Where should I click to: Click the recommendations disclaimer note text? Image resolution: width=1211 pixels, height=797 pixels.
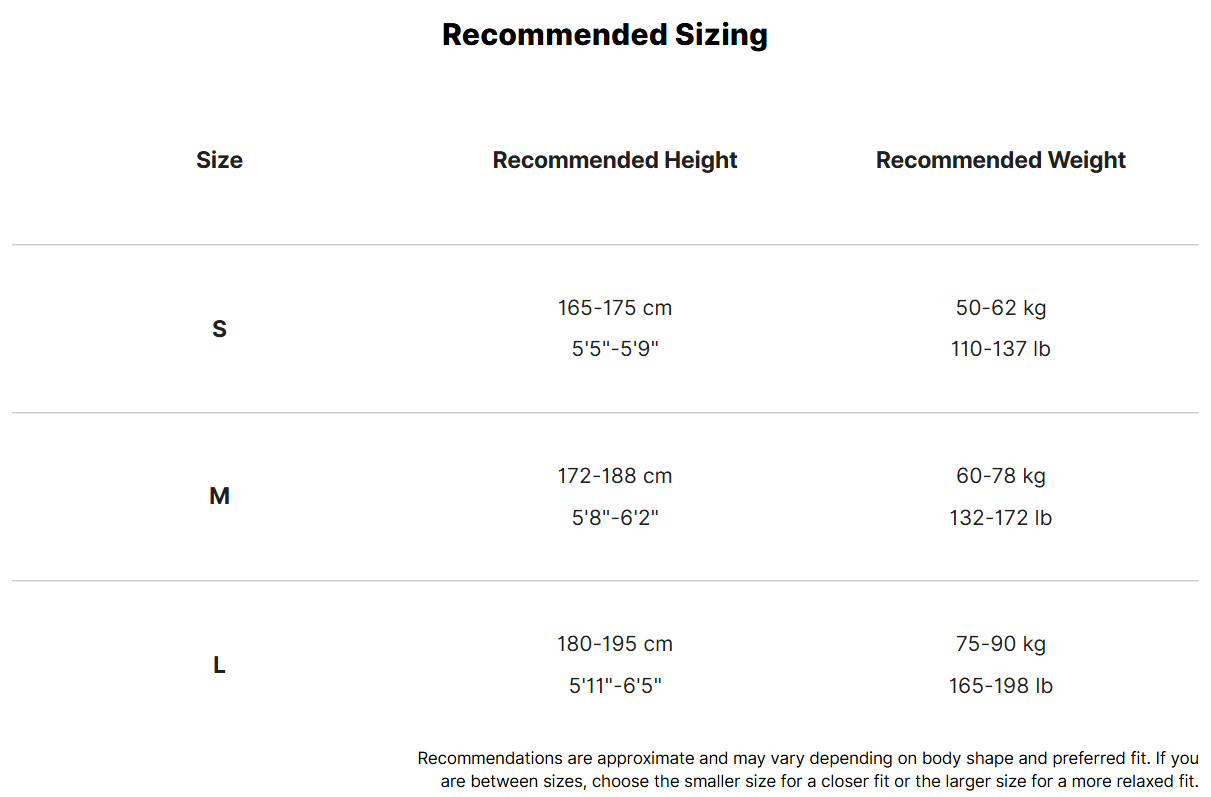pyautogui.click(x=808, y=770)
